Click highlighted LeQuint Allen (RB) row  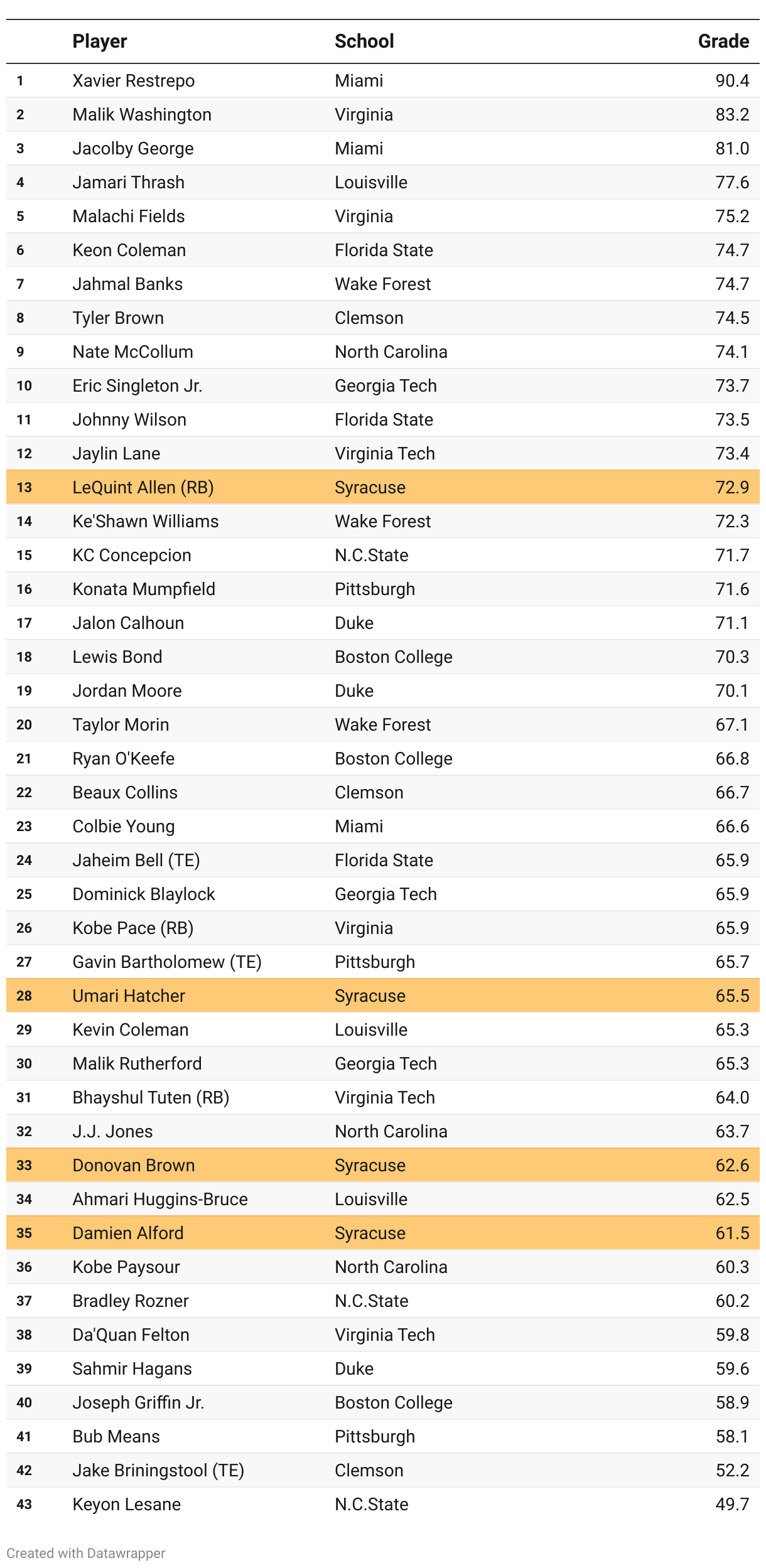click(383, 487)
